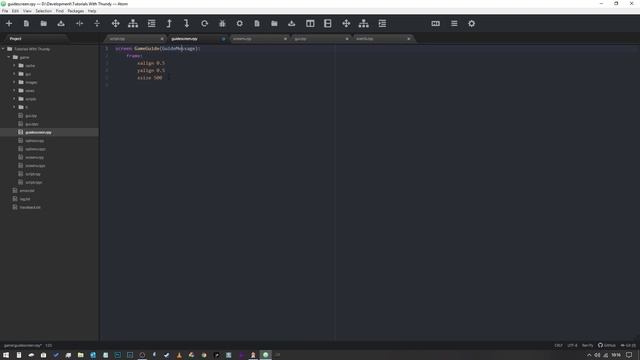Click the file icon next to the plus icon
Viewport: 640px width, 360px height.
coord(26,24)
